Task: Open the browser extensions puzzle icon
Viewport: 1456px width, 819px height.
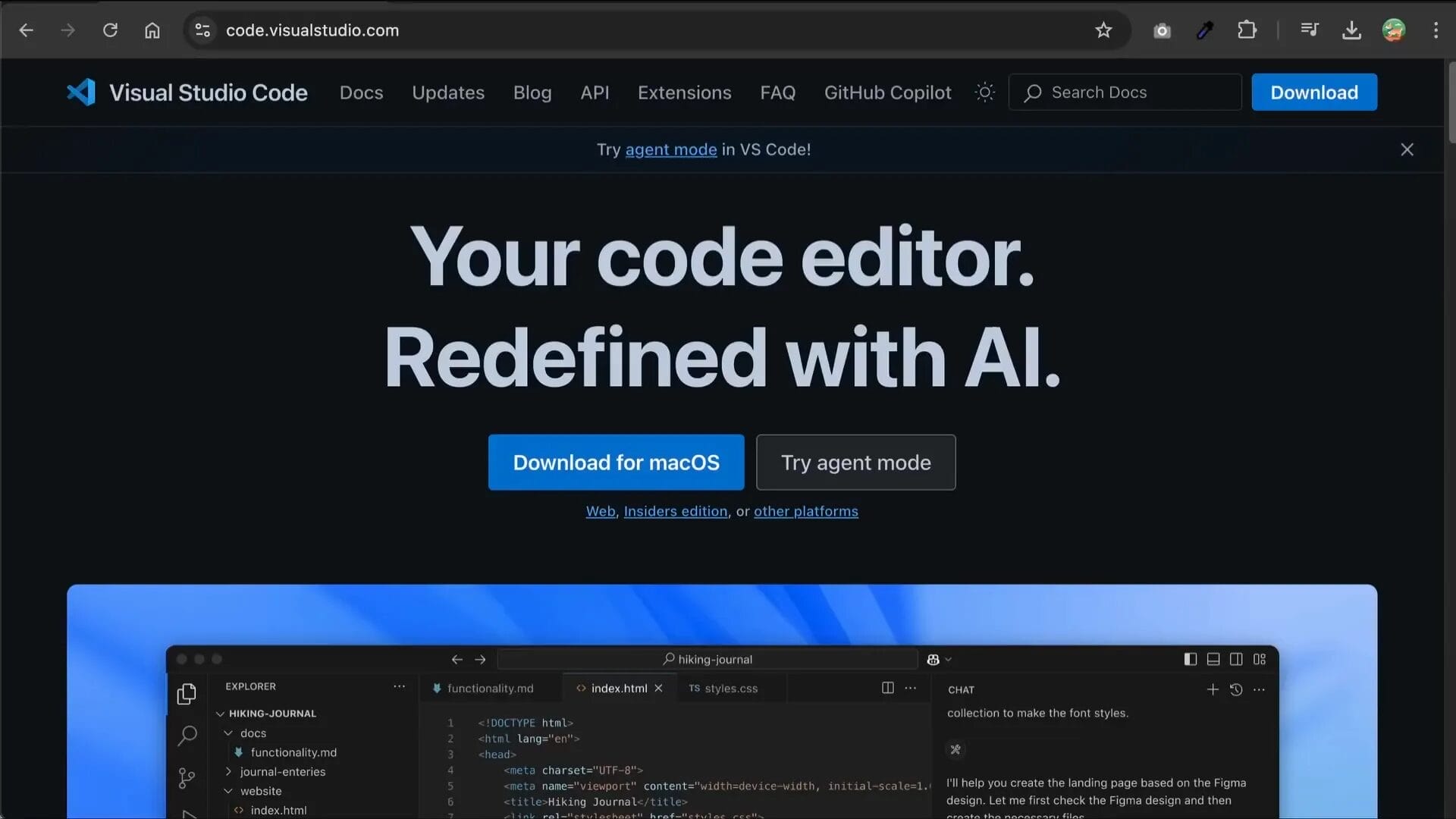Action: (x=1247, y=30)
